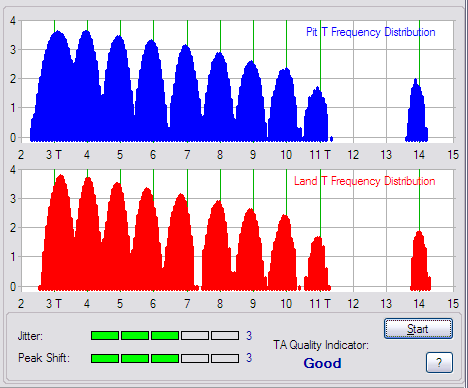468x388 pixels.
Task: Click the Jitter label
Action: 30,336
